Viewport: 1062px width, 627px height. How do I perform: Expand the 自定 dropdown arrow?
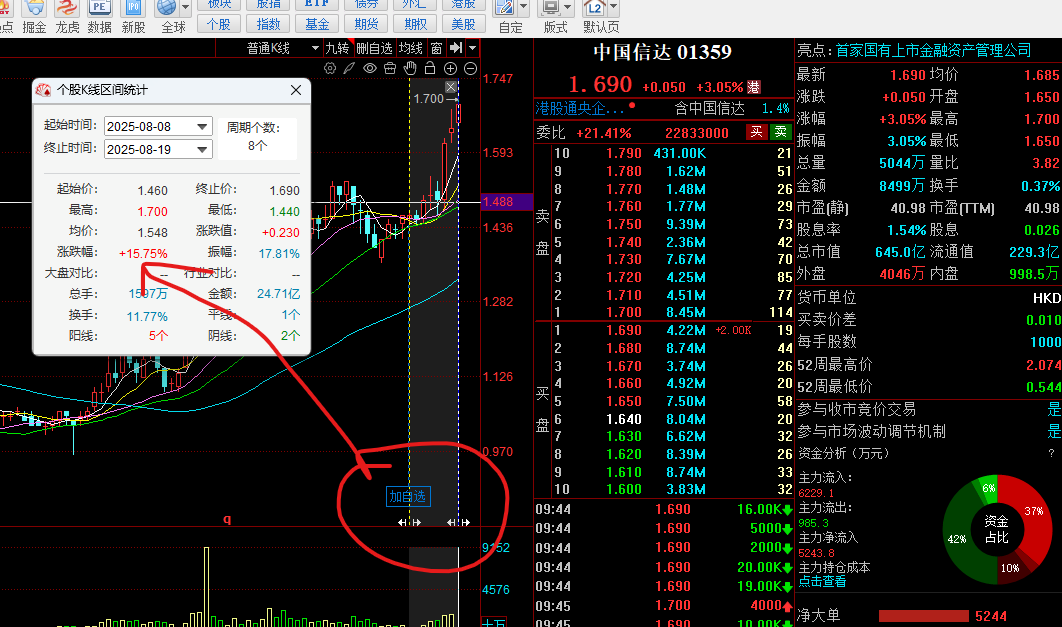[x=524, y=8]
